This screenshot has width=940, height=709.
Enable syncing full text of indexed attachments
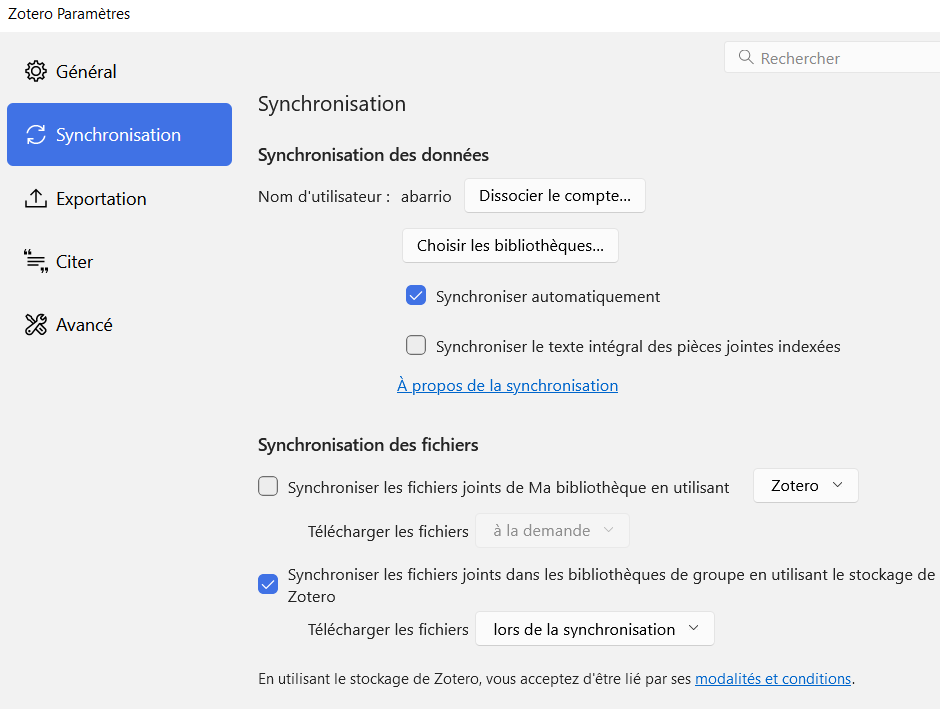[x=415, y=345]
